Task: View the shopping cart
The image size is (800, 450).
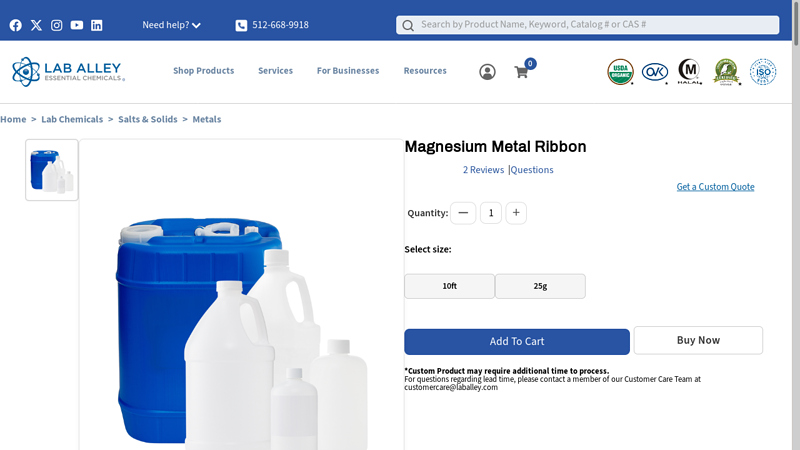Action: click(522, 71)
